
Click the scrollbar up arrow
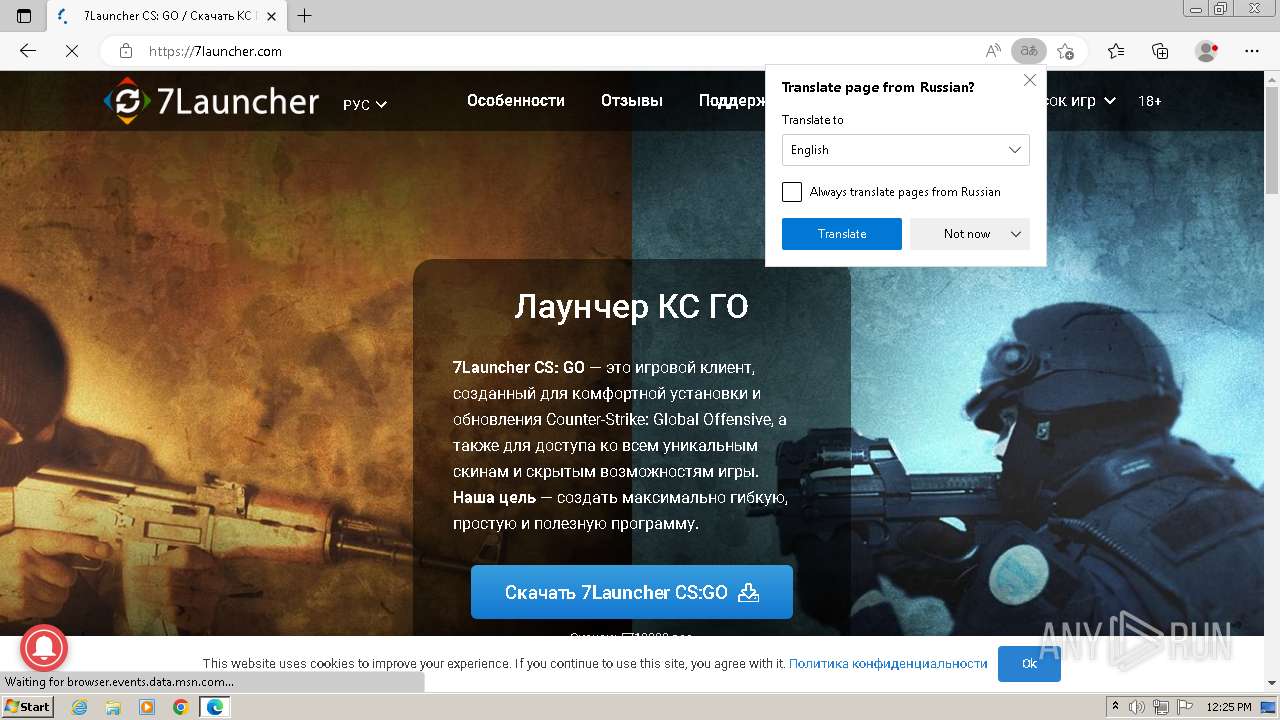(1272, 78)
